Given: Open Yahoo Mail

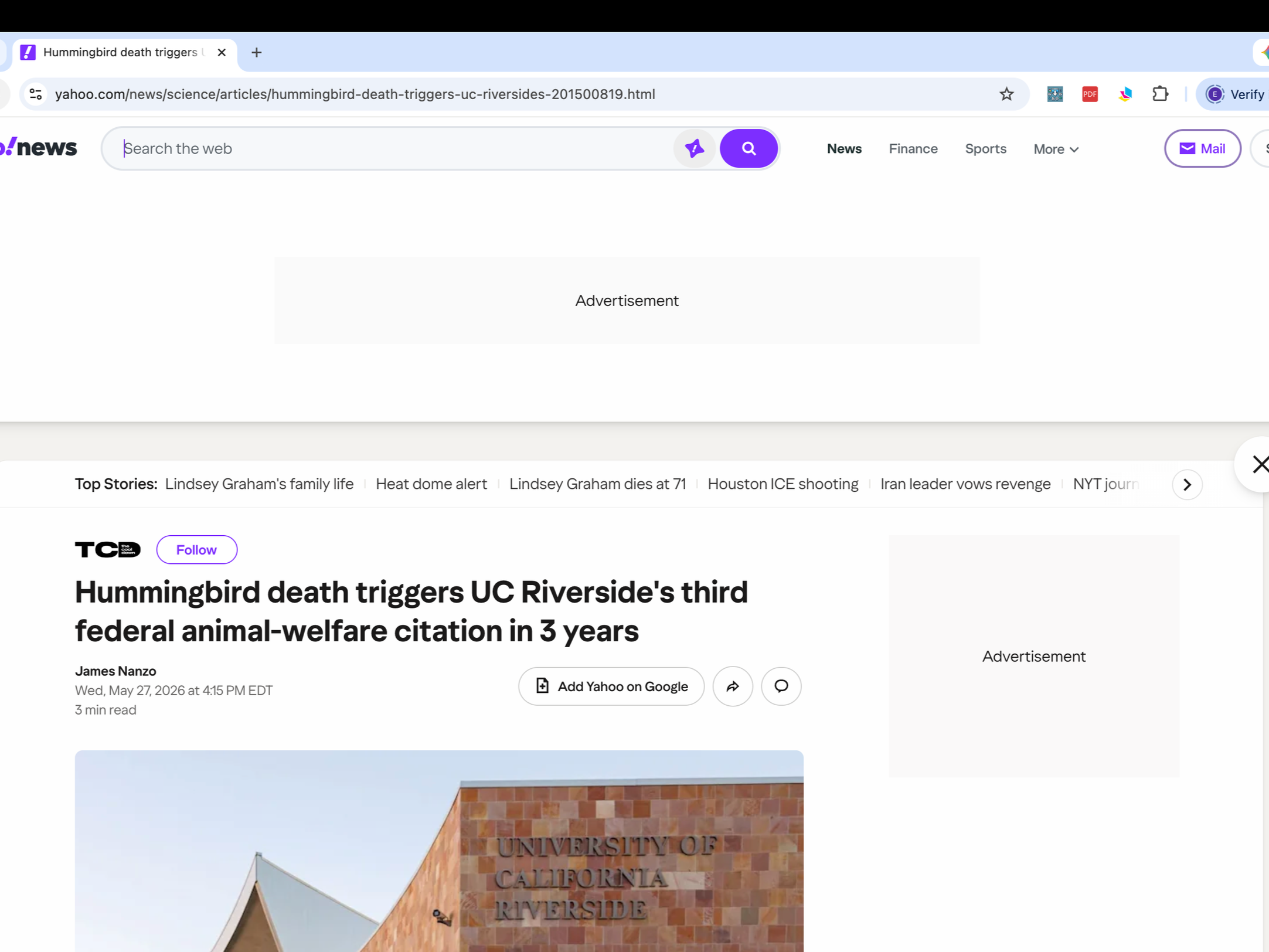Looking at the screenshot, I should 1202,149.
